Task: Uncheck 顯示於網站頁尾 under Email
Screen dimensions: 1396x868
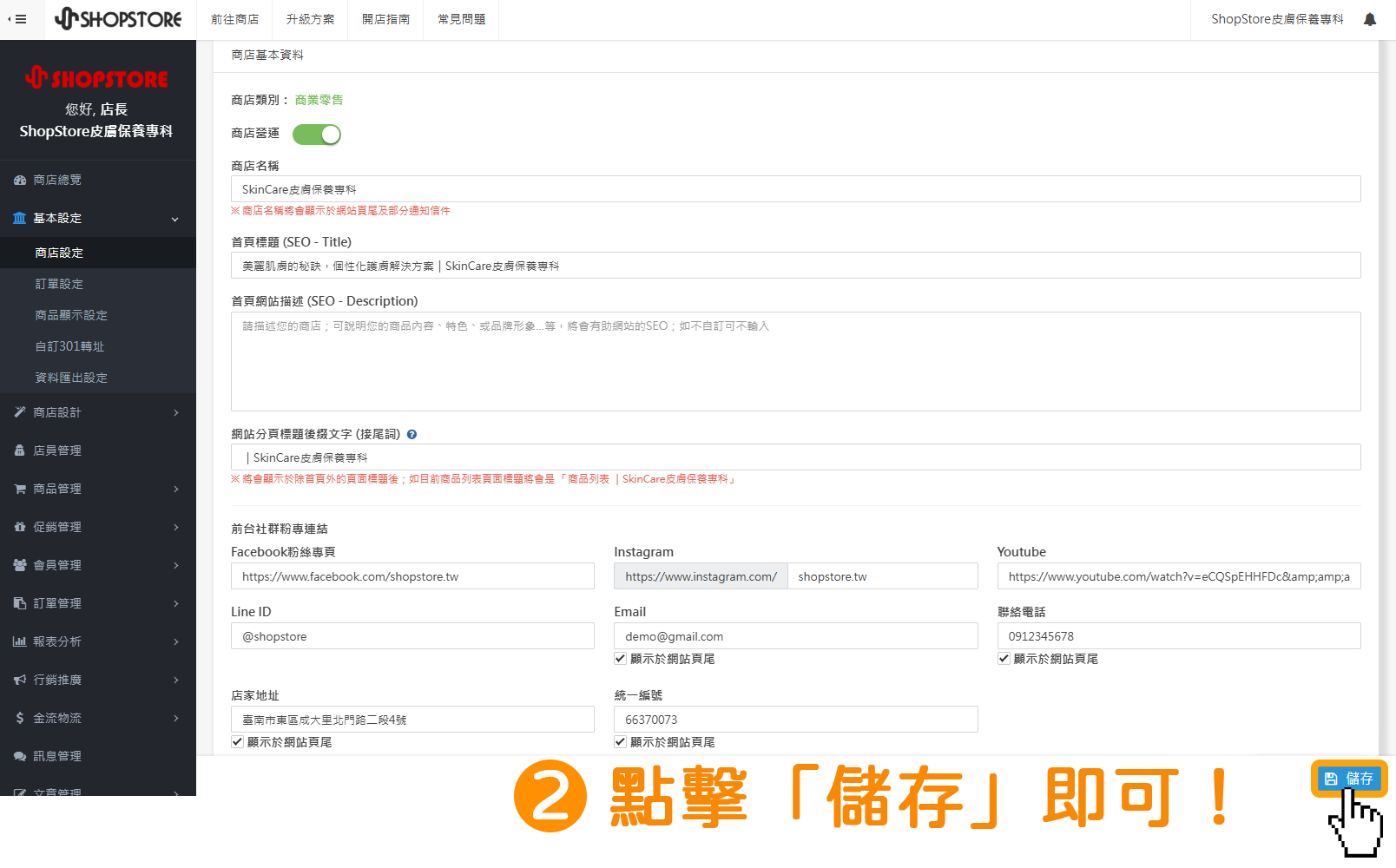Action: pyautogui.click(x=620, y=658)
